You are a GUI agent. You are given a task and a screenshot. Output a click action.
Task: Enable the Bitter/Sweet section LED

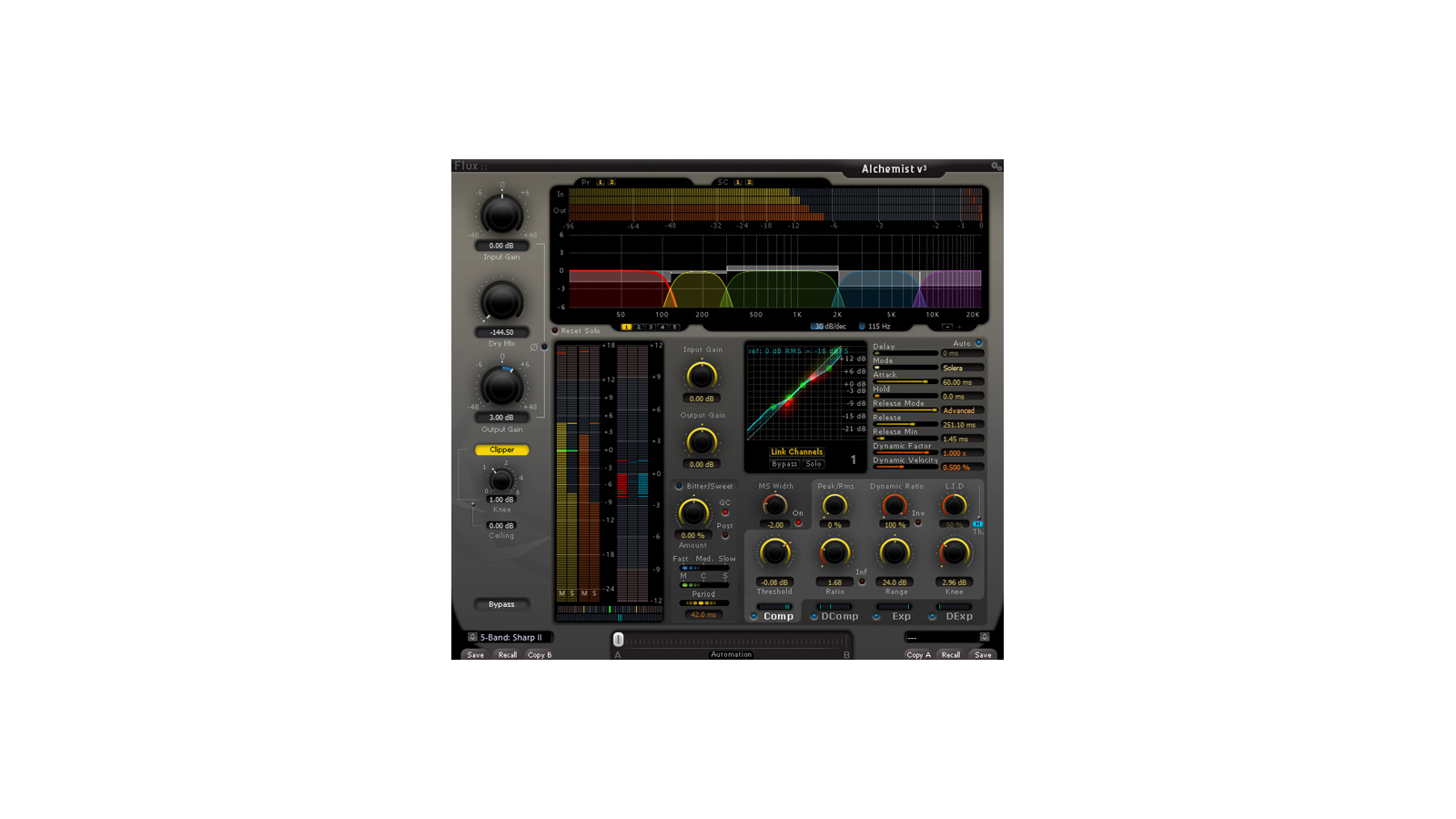point(679,486)
